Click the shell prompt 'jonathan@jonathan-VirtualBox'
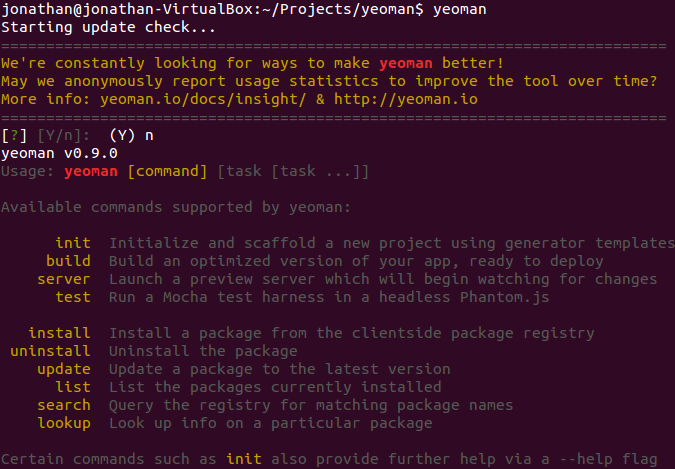The image size is (675, 469). [127, 9]
